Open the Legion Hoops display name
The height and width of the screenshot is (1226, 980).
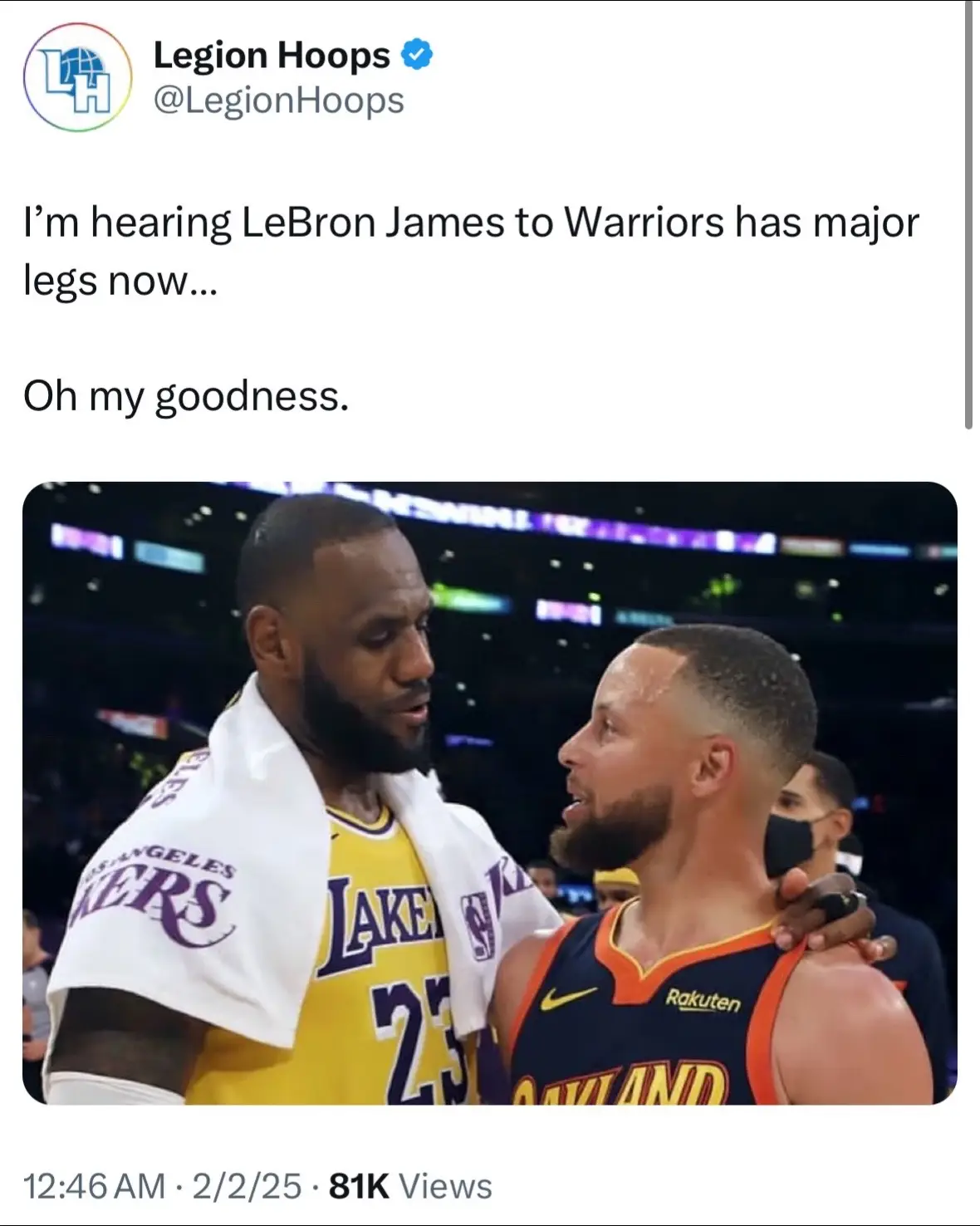coord(272,56)
